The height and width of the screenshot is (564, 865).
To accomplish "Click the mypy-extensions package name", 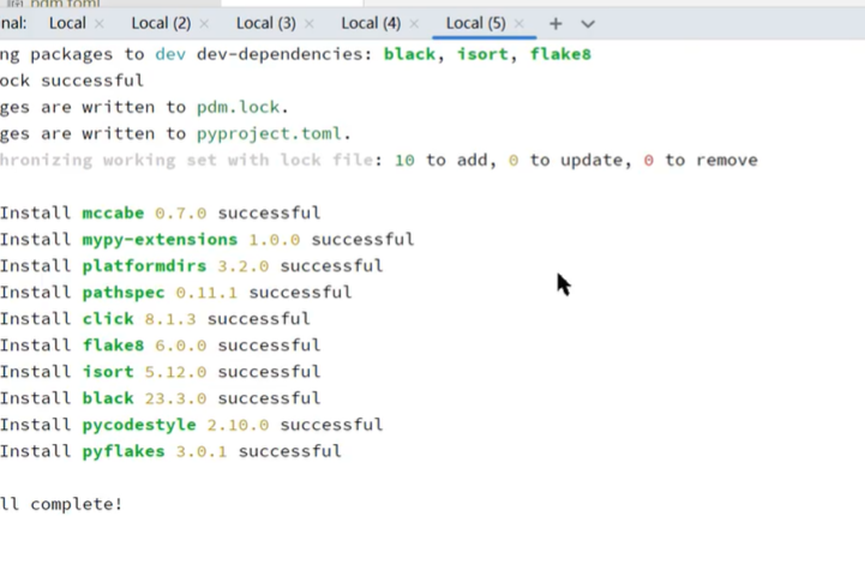I will 160,240.
